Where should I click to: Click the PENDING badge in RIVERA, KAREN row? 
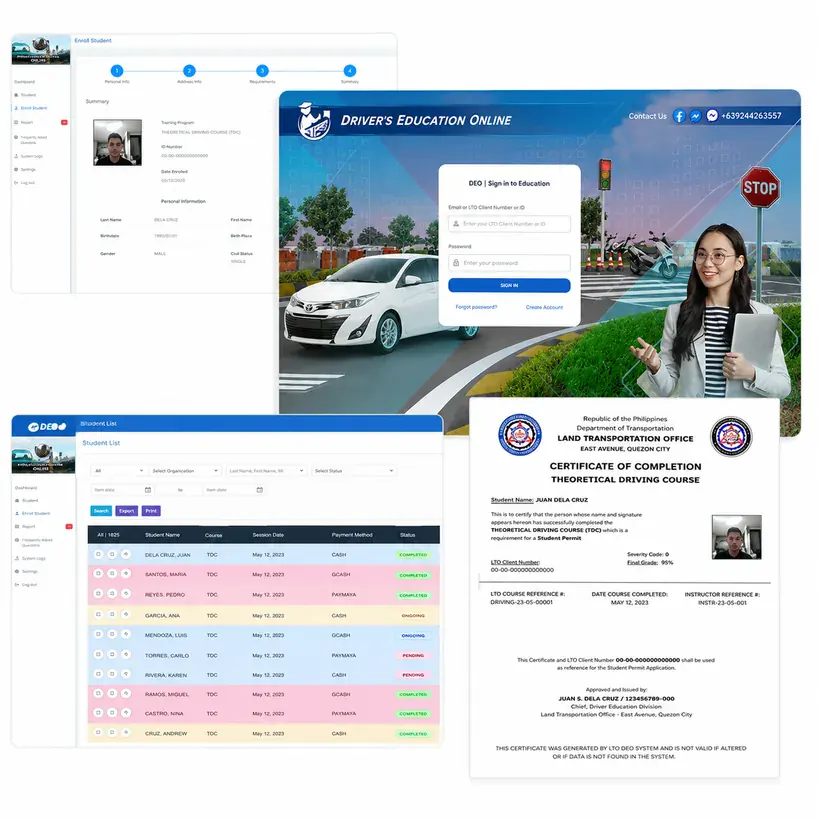pyautogui.click(x=413, y=675)
